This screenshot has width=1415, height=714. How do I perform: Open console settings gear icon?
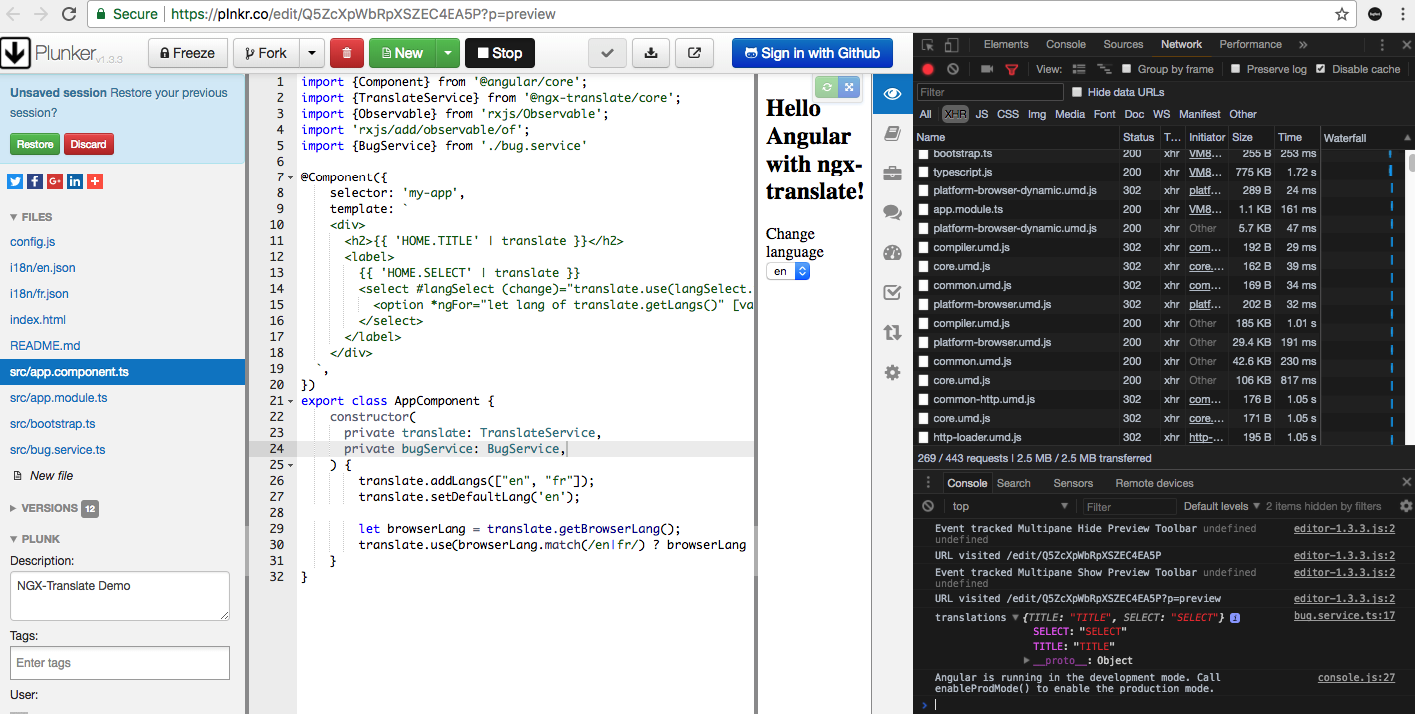coord(1405,506)
